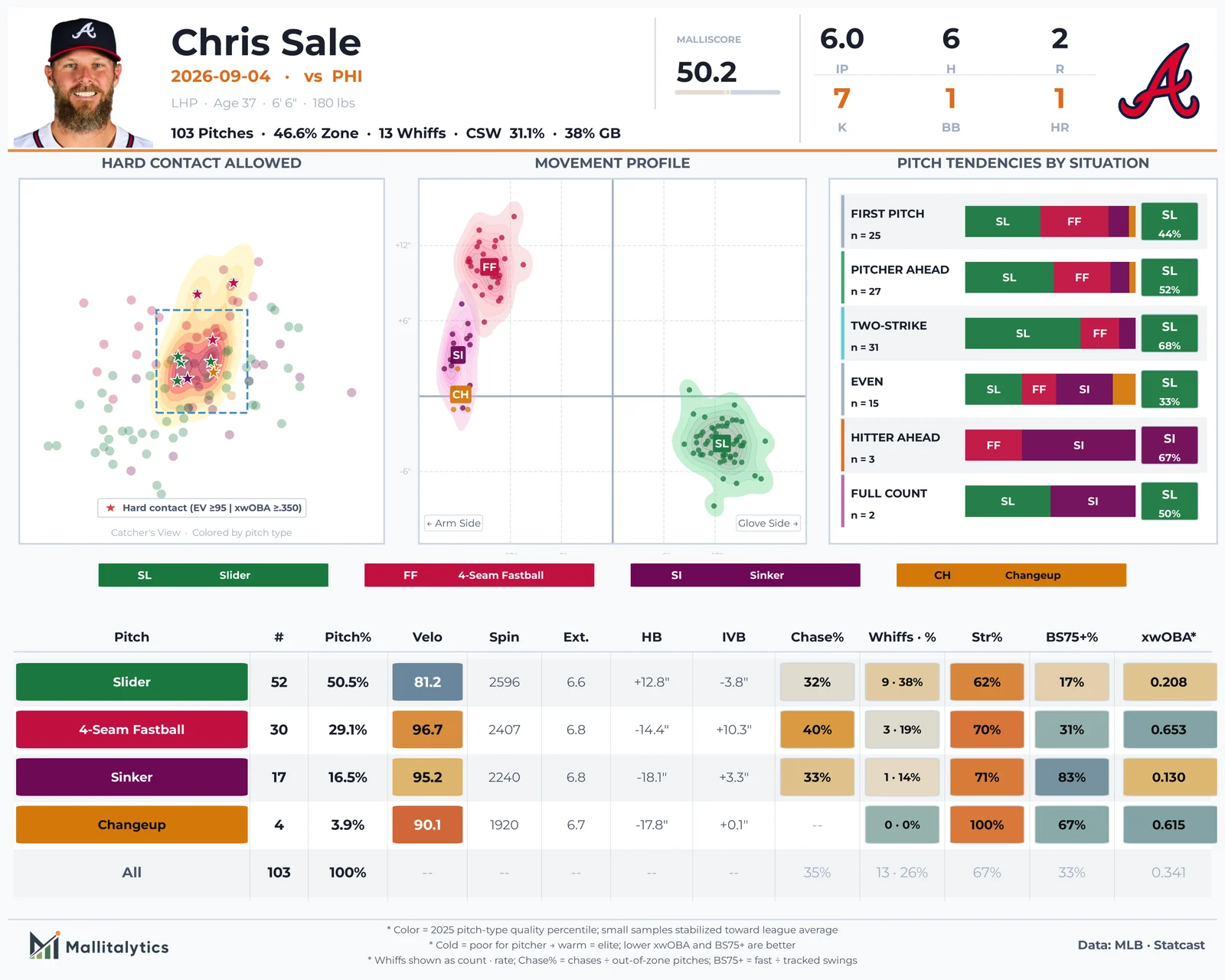Click the Sinker 95.2 velo cell
Viewport: 1225px width, 980px height.
[427, 777]
